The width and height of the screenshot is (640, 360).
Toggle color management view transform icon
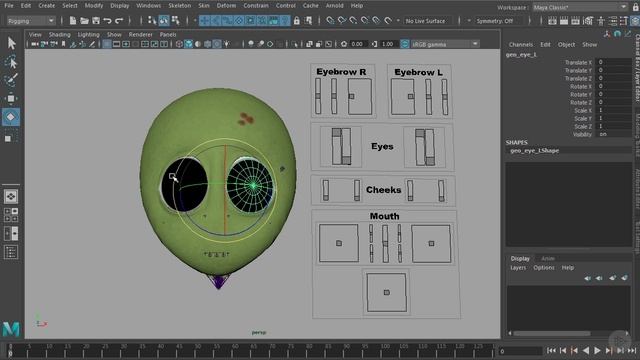[x=404, y=44]
